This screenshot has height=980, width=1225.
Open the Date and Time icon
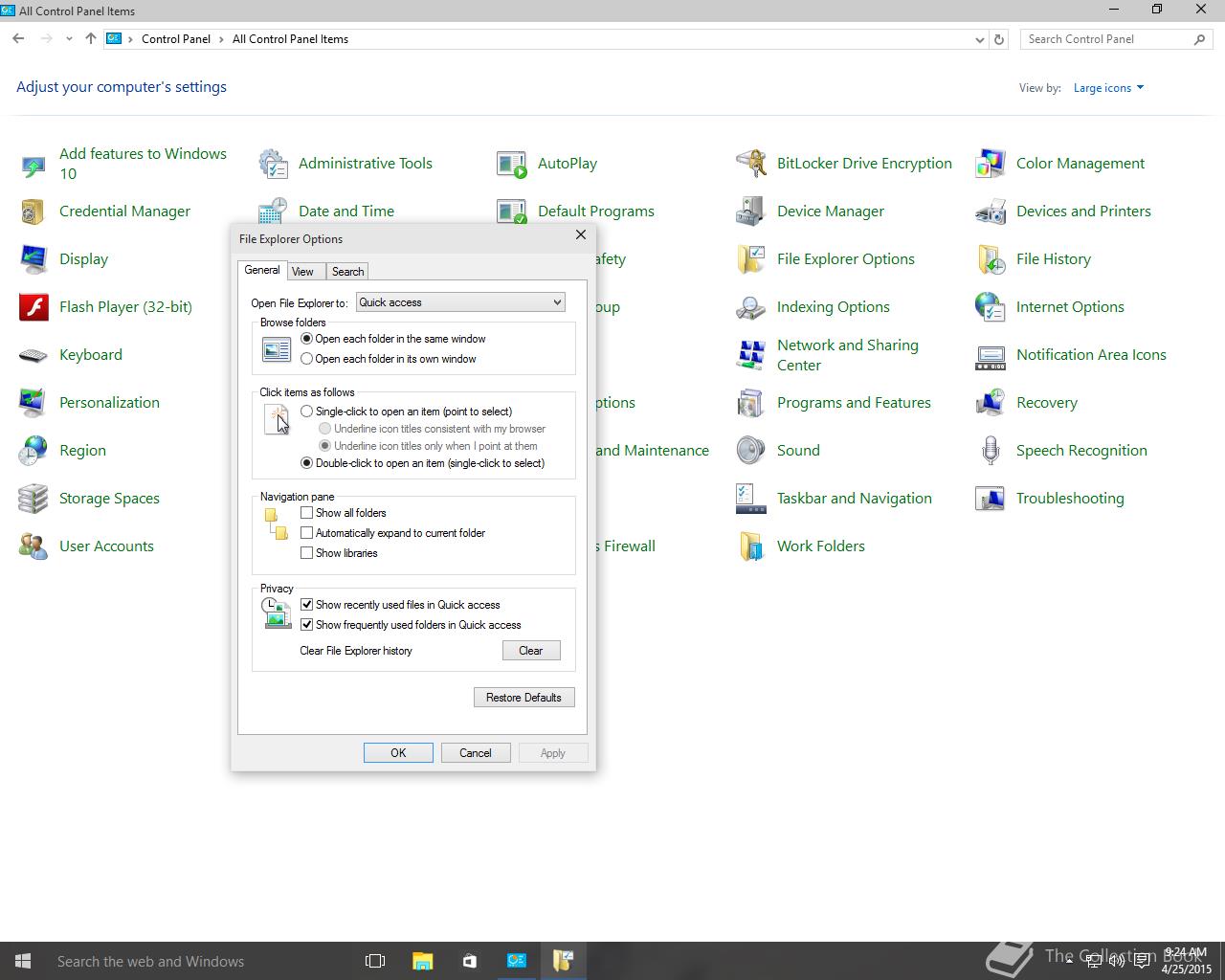pyautogui.click(x=273, y=212)
